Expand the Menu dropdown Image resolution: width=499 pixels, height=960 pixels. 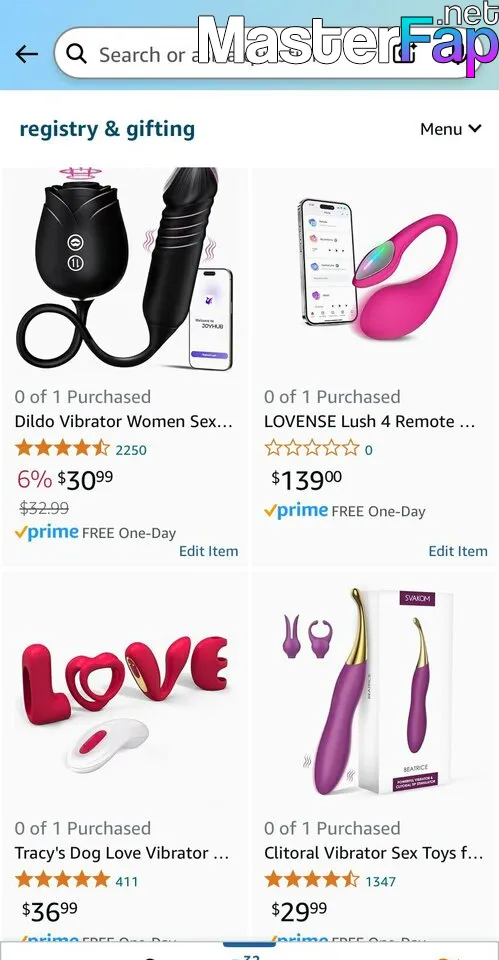451,129
